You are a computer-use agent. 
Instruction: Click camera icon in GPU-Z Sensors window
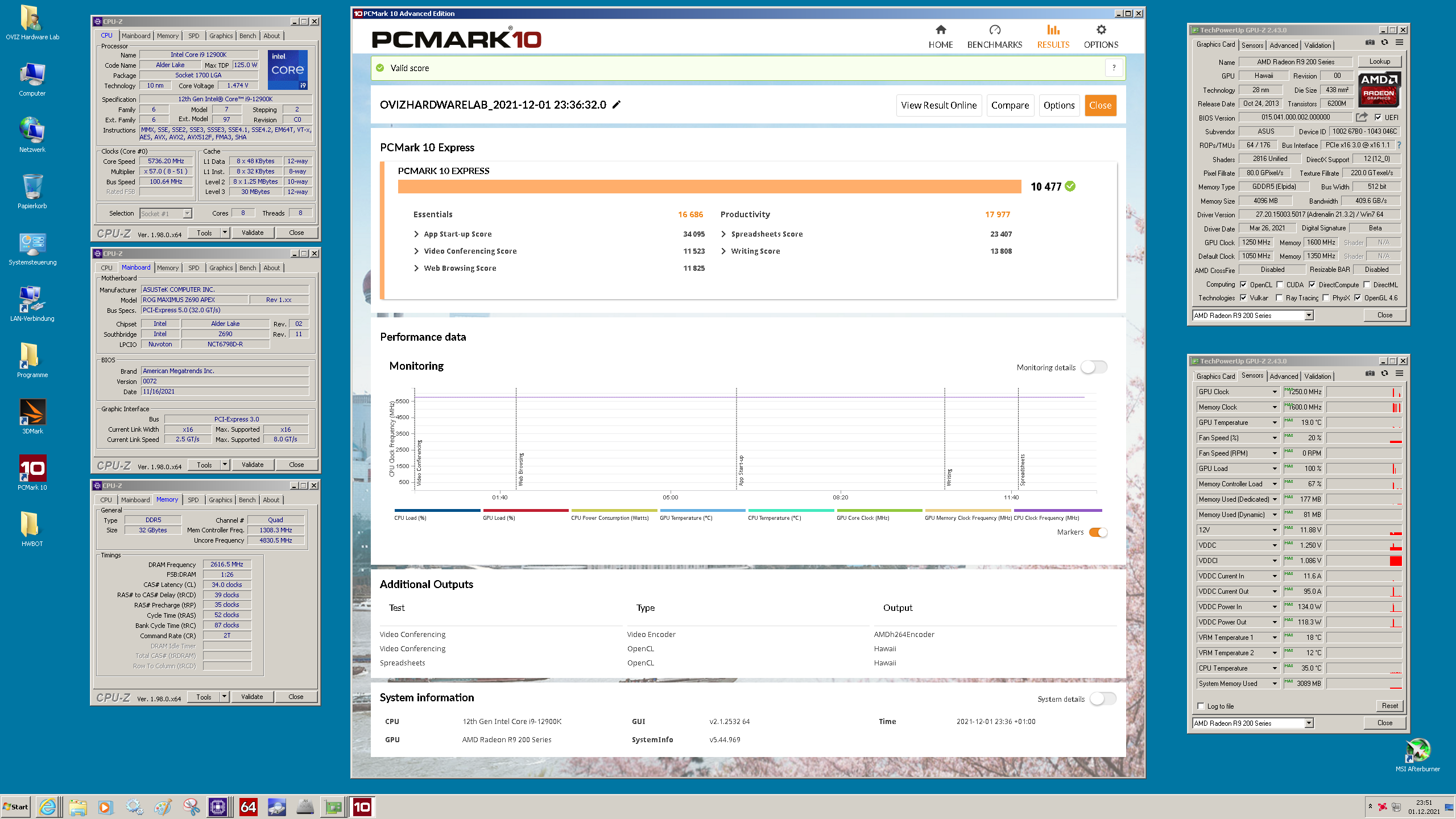click(1370, 374)
